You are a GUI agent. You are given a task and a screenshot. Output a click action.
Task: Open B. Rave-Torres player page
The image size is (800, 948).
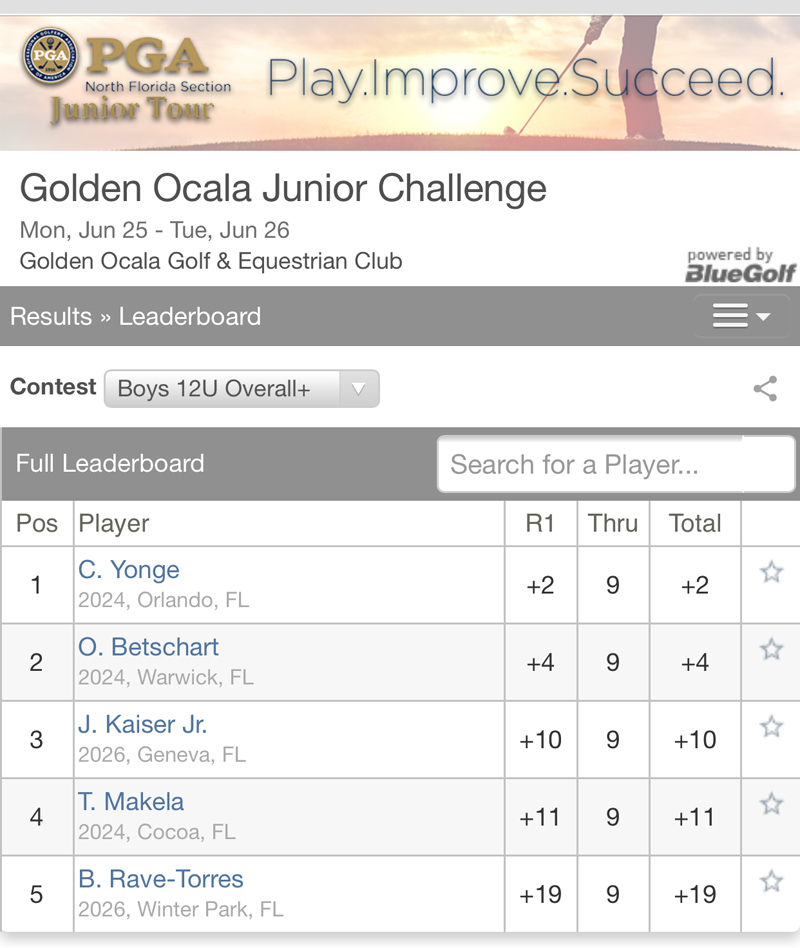(161, 879)
